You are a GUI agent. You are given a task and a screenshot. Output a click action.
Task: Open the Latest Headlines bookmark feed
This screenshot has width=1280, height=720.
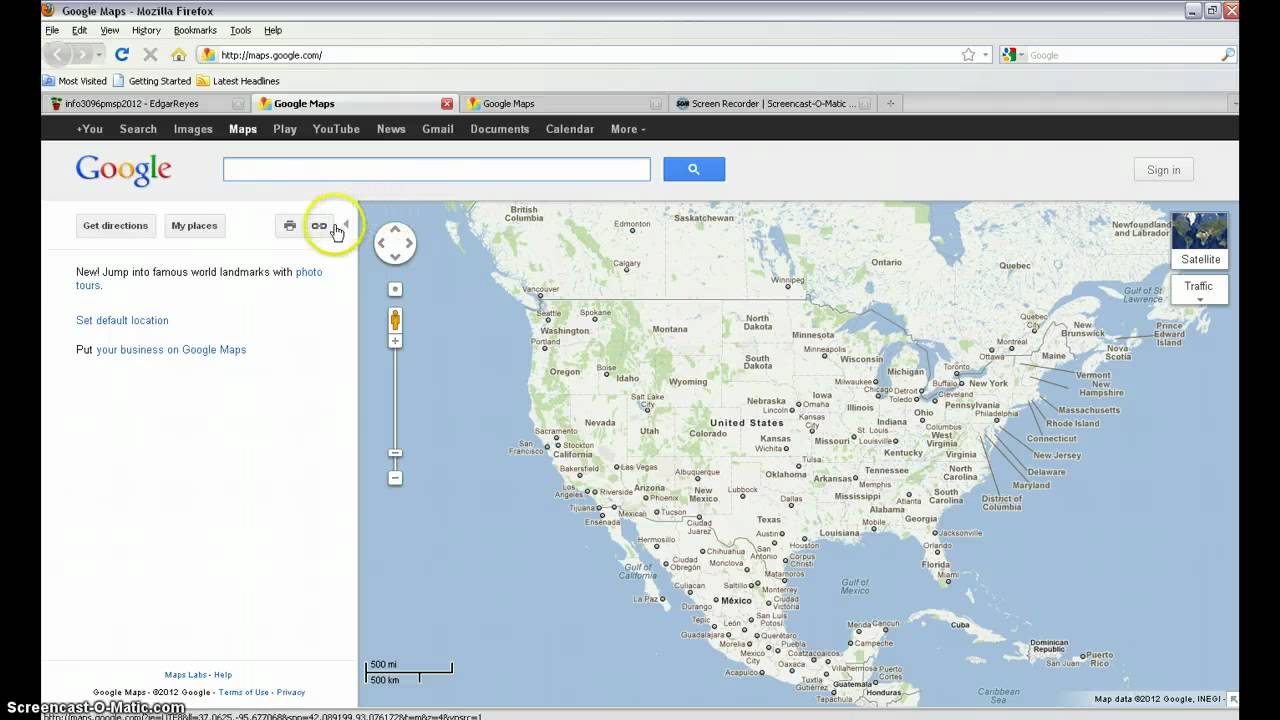point(238,81)
